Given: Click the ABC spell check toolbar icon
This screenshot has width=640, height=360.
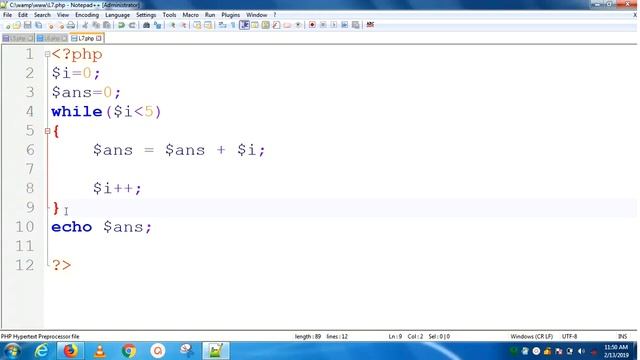Looking at the screenshot, I should (x=370, y=25).
